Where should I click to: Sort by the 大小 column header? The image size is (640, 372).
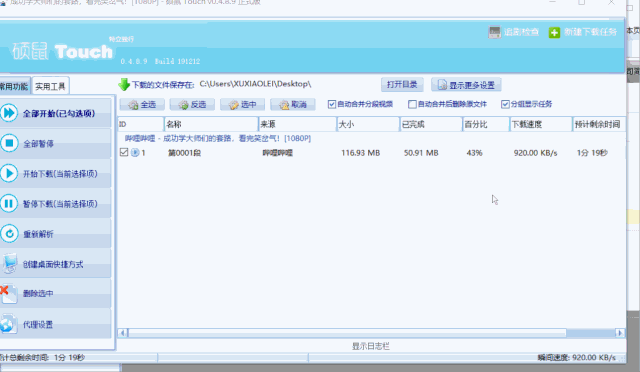pos(368,124)
